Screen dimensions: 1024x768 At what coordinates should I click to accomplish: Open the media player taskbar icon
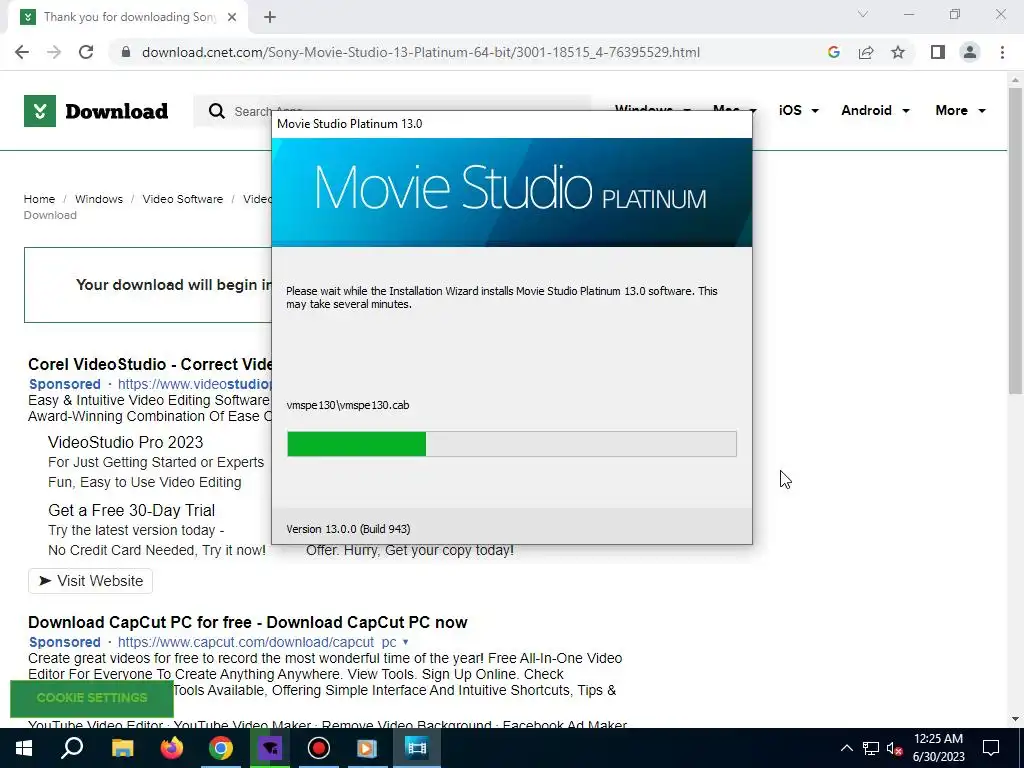(367, 748)
